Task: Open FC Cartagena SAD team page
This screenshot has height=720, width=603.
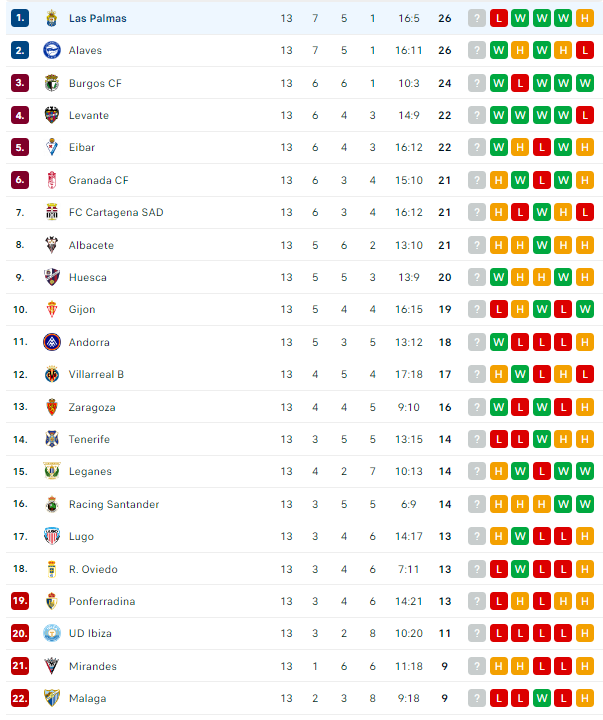Action: coord(116,212)
